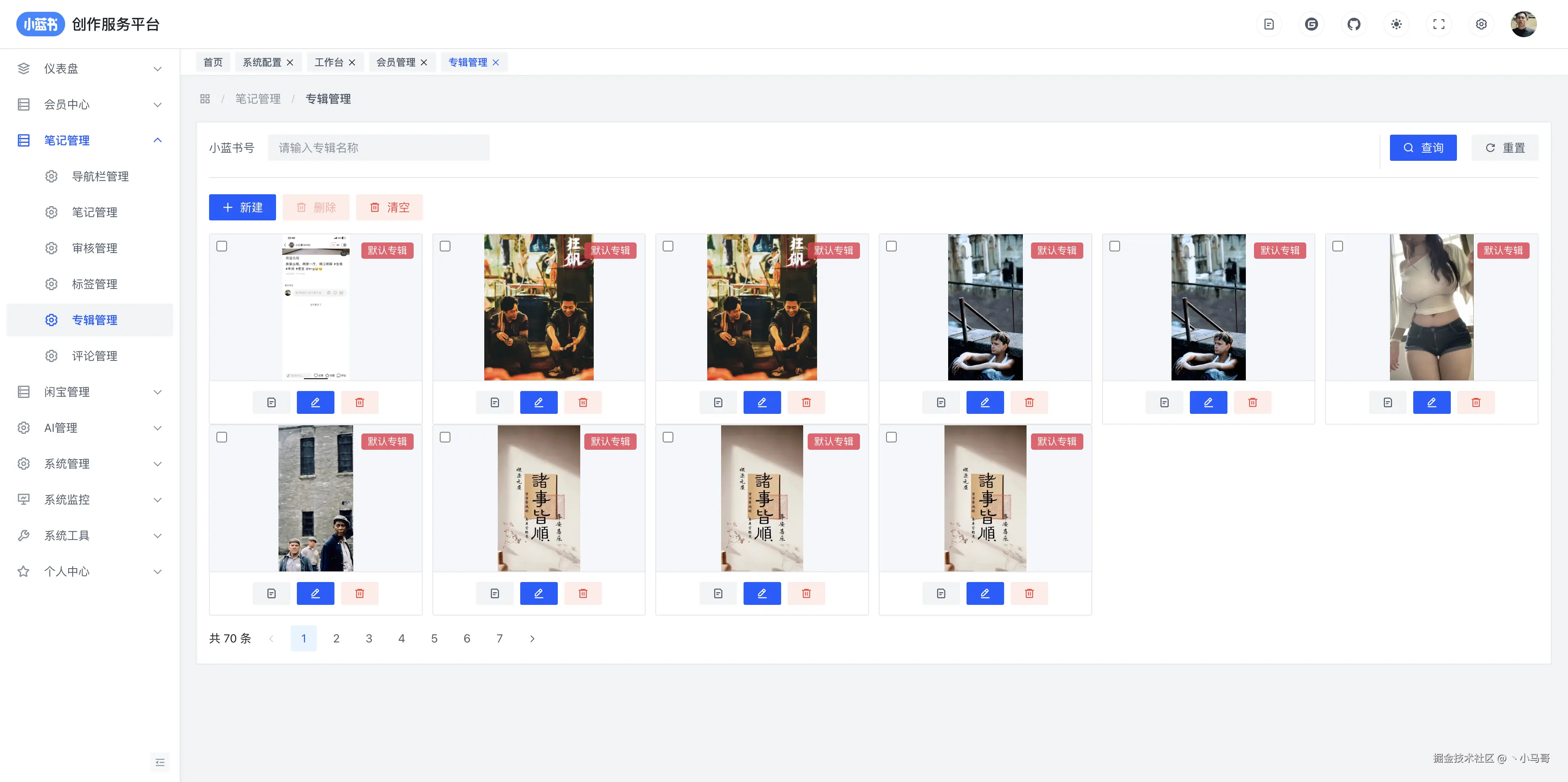Screen dimensions: 1568x782
Task: Click the 请输入专辑名称 input field
Action: click(378, 148)
